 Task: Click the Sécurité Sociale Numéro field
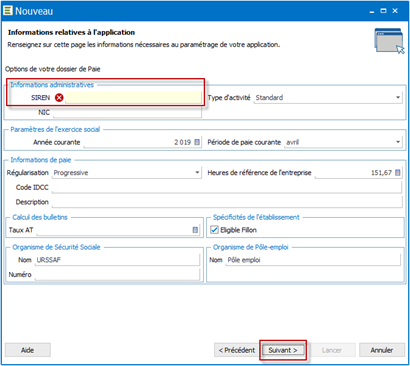pyautogui.click(x=117, y=275)
